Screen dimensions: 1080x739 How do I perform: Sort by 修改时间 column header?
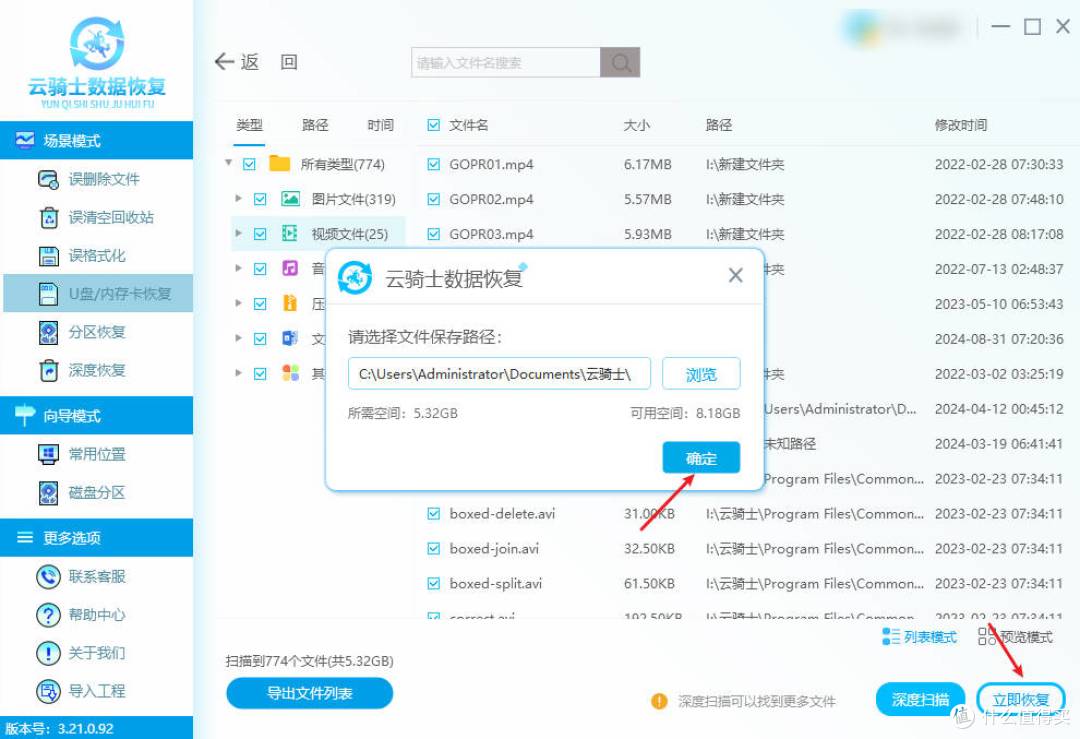[961, 125]
